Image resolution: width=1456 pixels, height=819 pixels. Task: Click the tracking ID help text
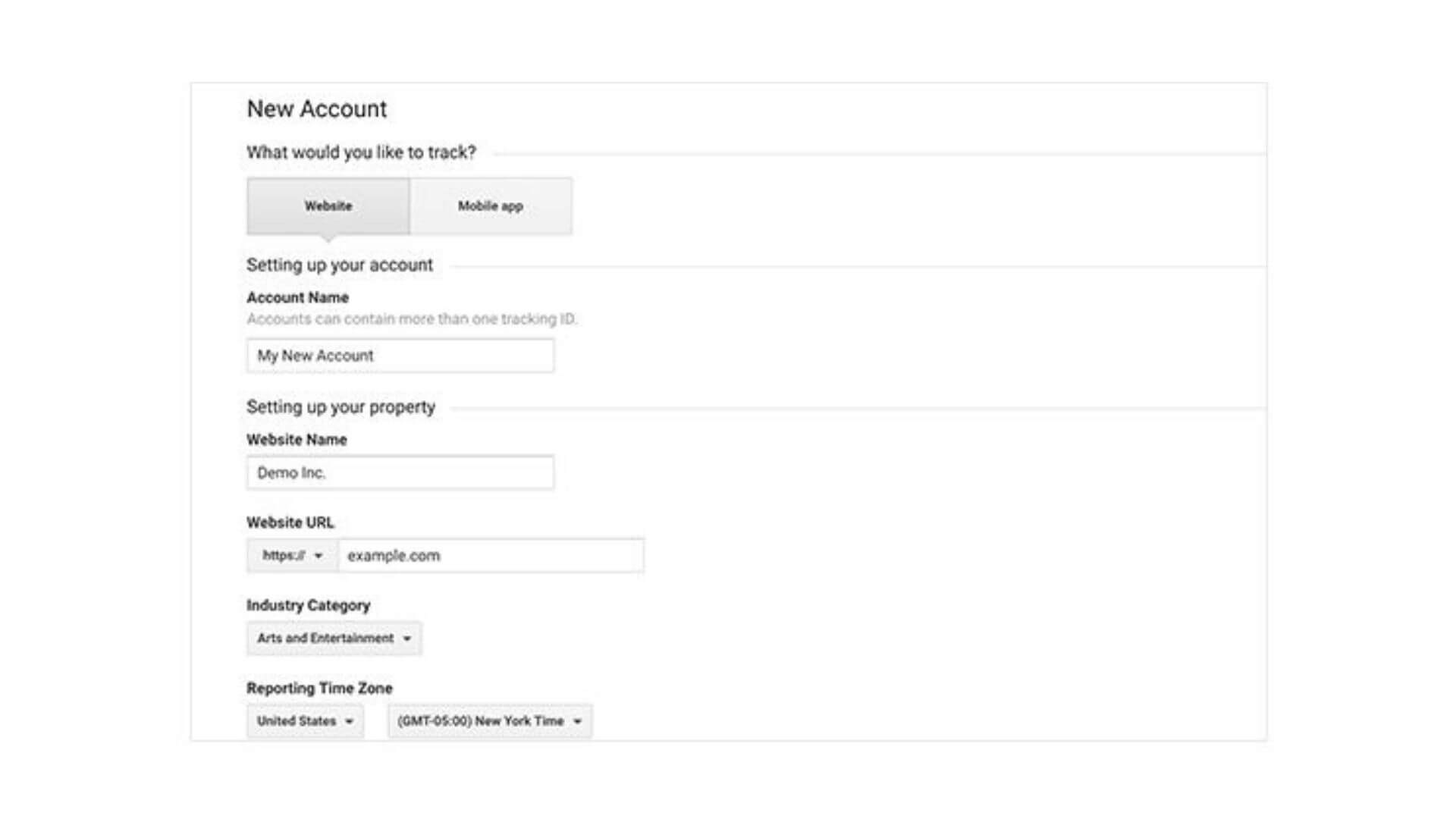(x=412, y=319)
